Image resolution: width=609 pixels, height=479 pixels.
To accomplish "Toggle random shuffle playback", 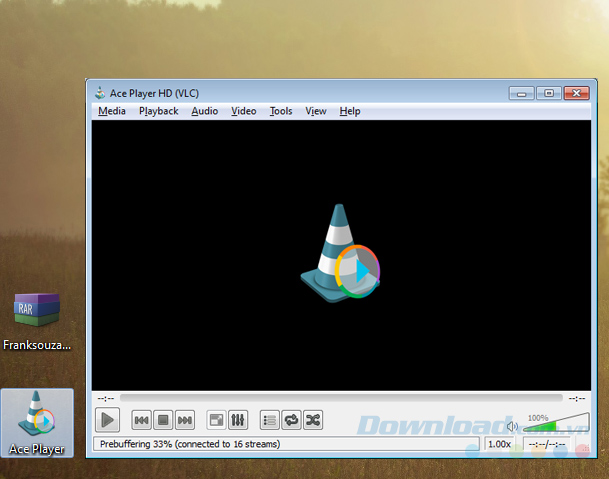I will pos(313,420).
